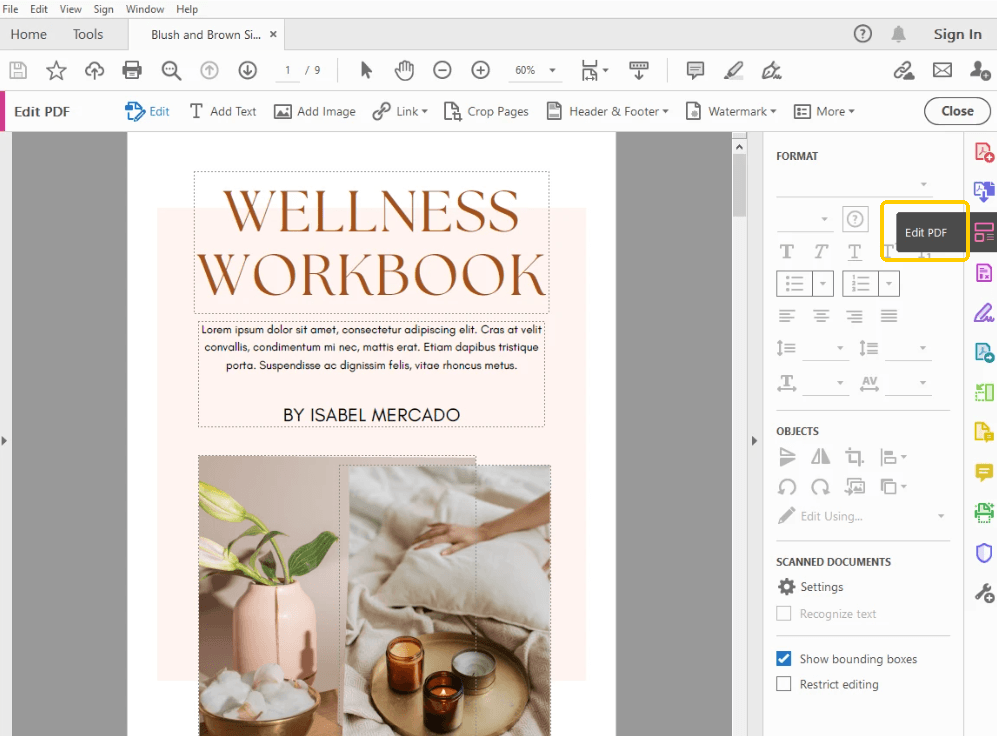This screenshot has height=736, width=997.
Task: Open the Fill & Sign sidebar icon
Action: coord(984,313)
